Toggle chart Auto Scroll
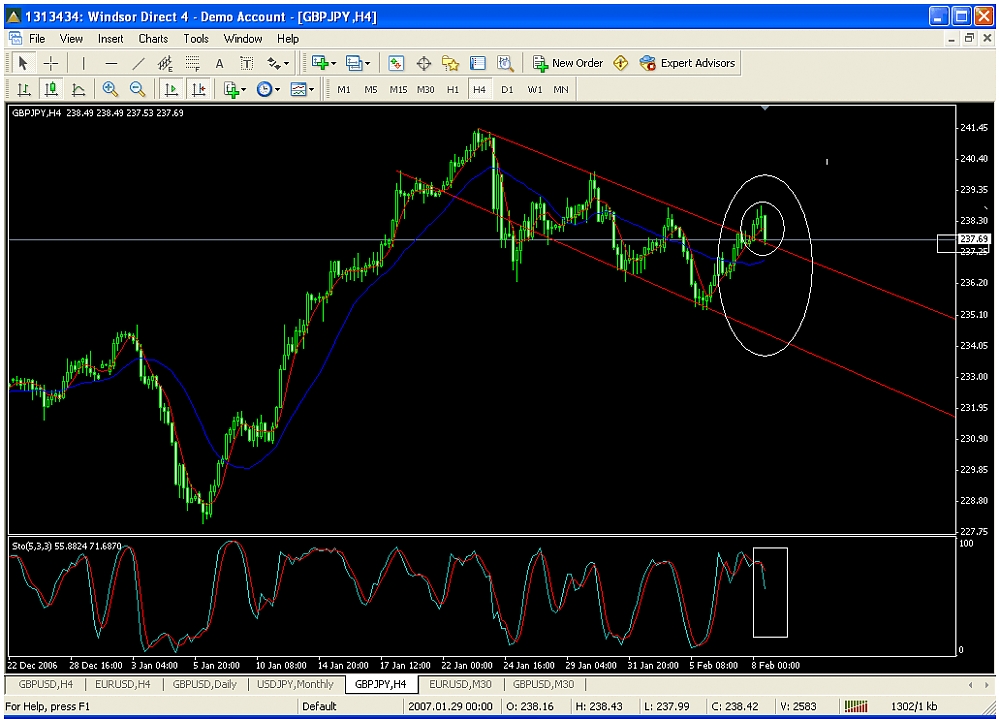This screenshot has width=1000, height=719. coord(171,89)
